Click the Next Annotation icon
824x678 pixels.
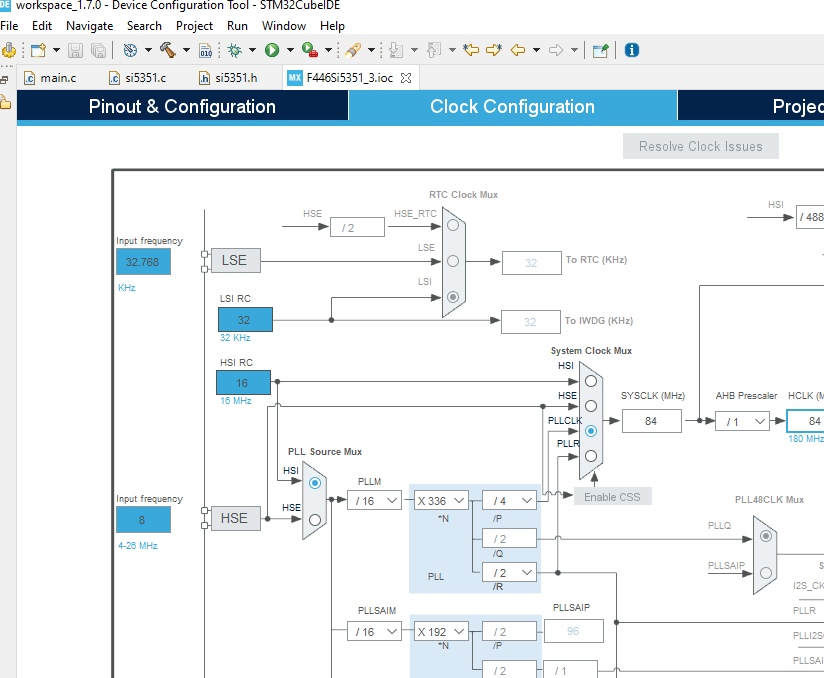[396, 50]
